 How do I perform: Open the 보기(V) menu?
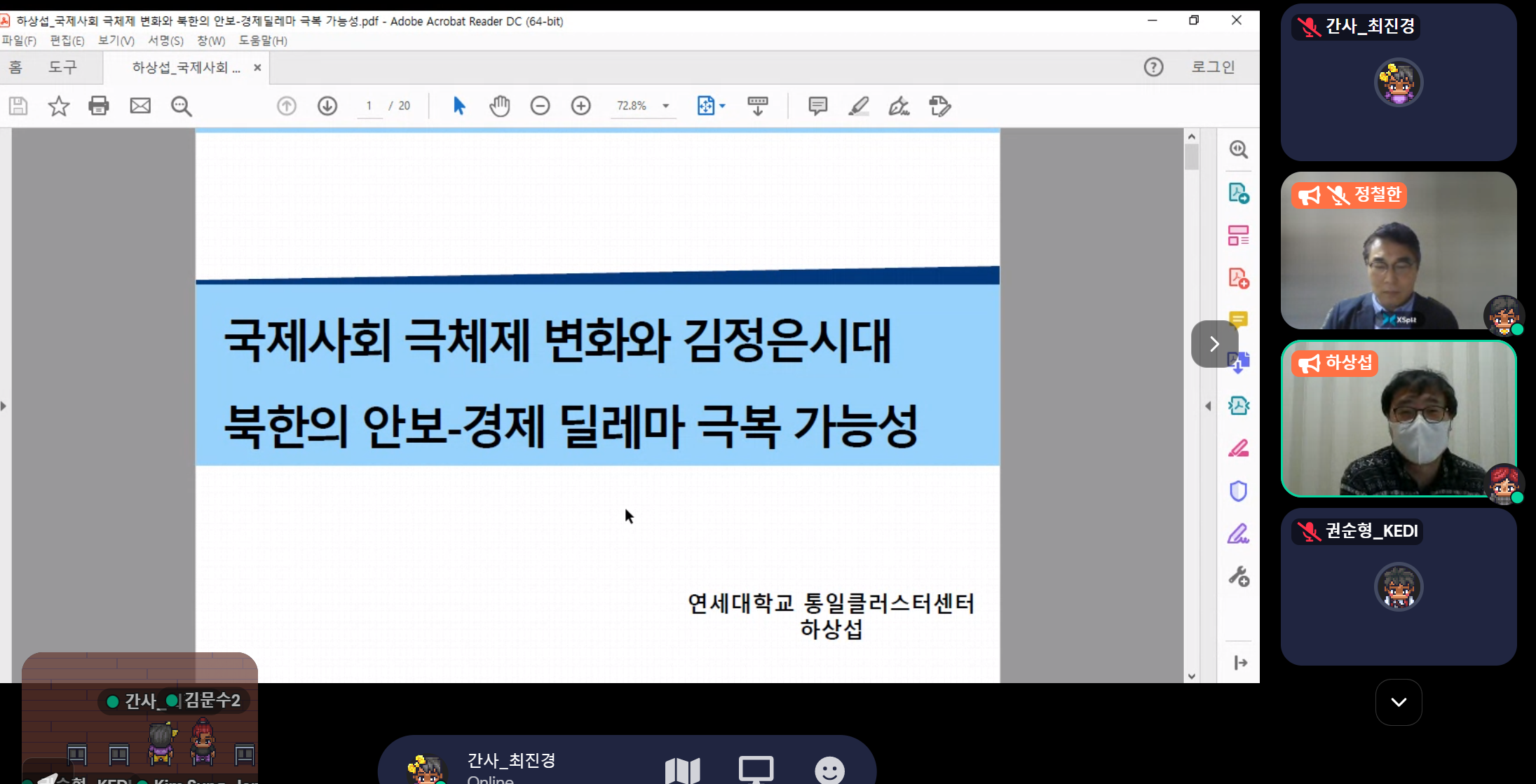click(116, 41)
